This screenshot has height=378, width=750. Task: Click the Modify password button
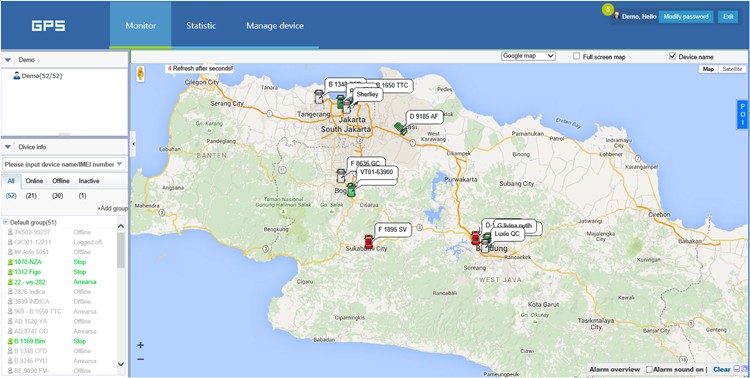coord(686,16)
